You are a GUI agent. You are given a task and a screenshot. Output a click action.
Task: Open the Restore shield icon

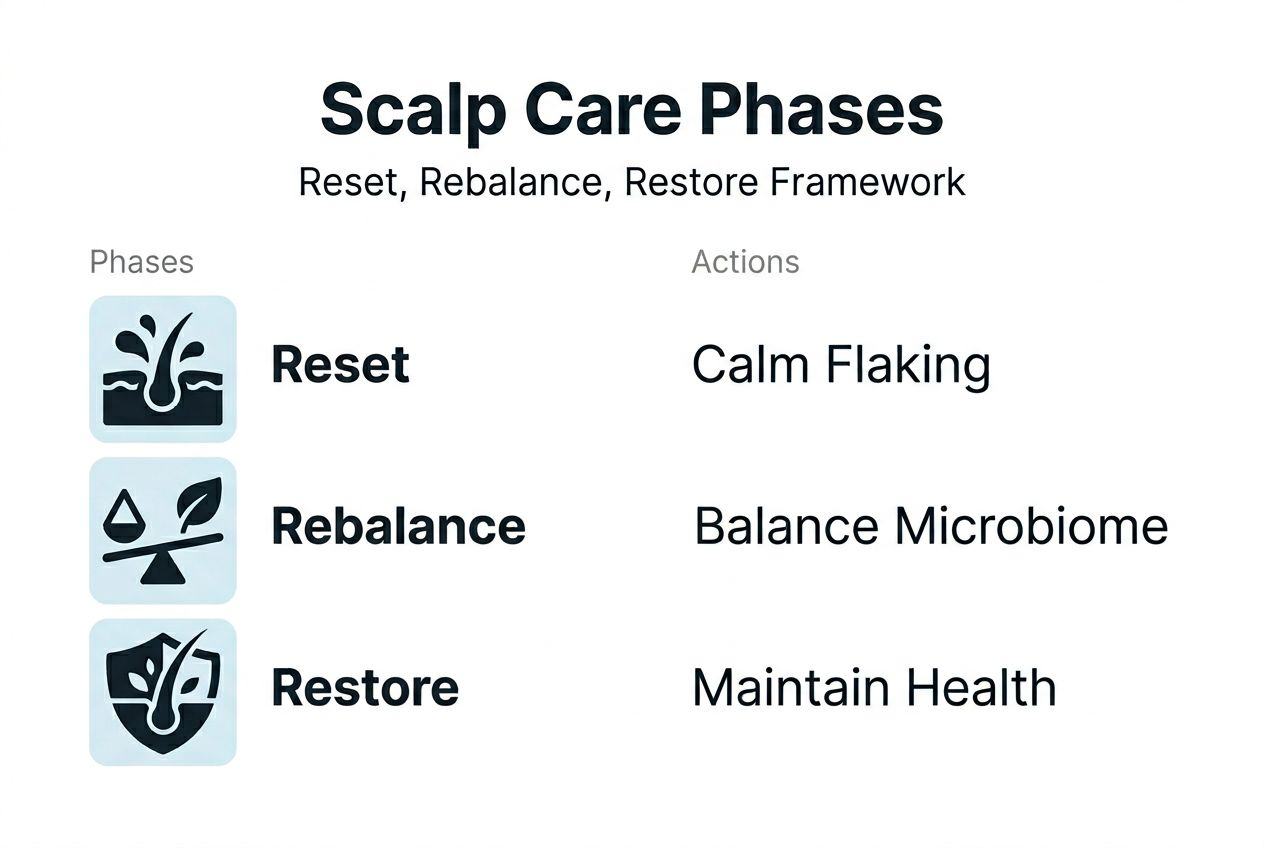click(163, 692)
